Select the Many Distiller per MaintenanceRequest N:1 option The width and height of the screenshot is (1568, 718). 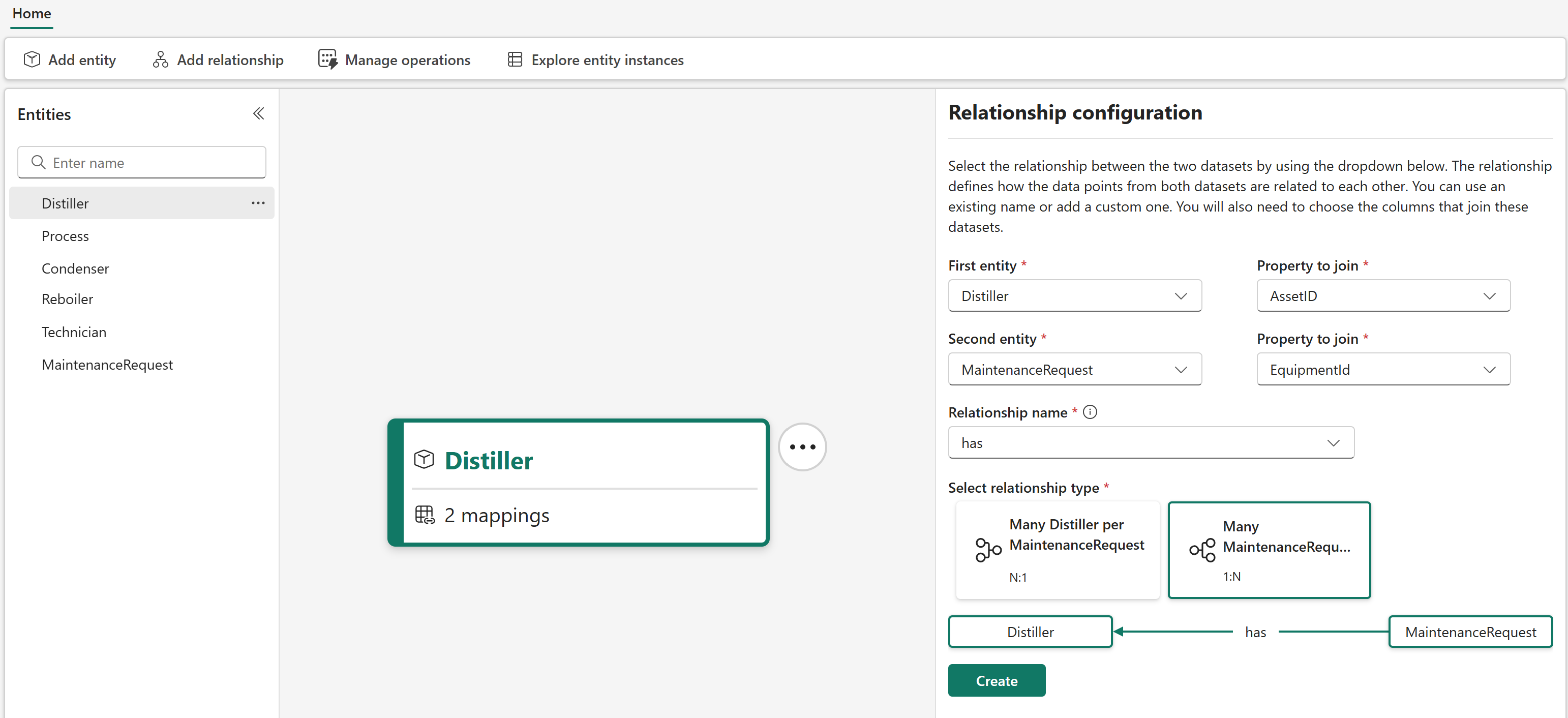coord(1058,549)
